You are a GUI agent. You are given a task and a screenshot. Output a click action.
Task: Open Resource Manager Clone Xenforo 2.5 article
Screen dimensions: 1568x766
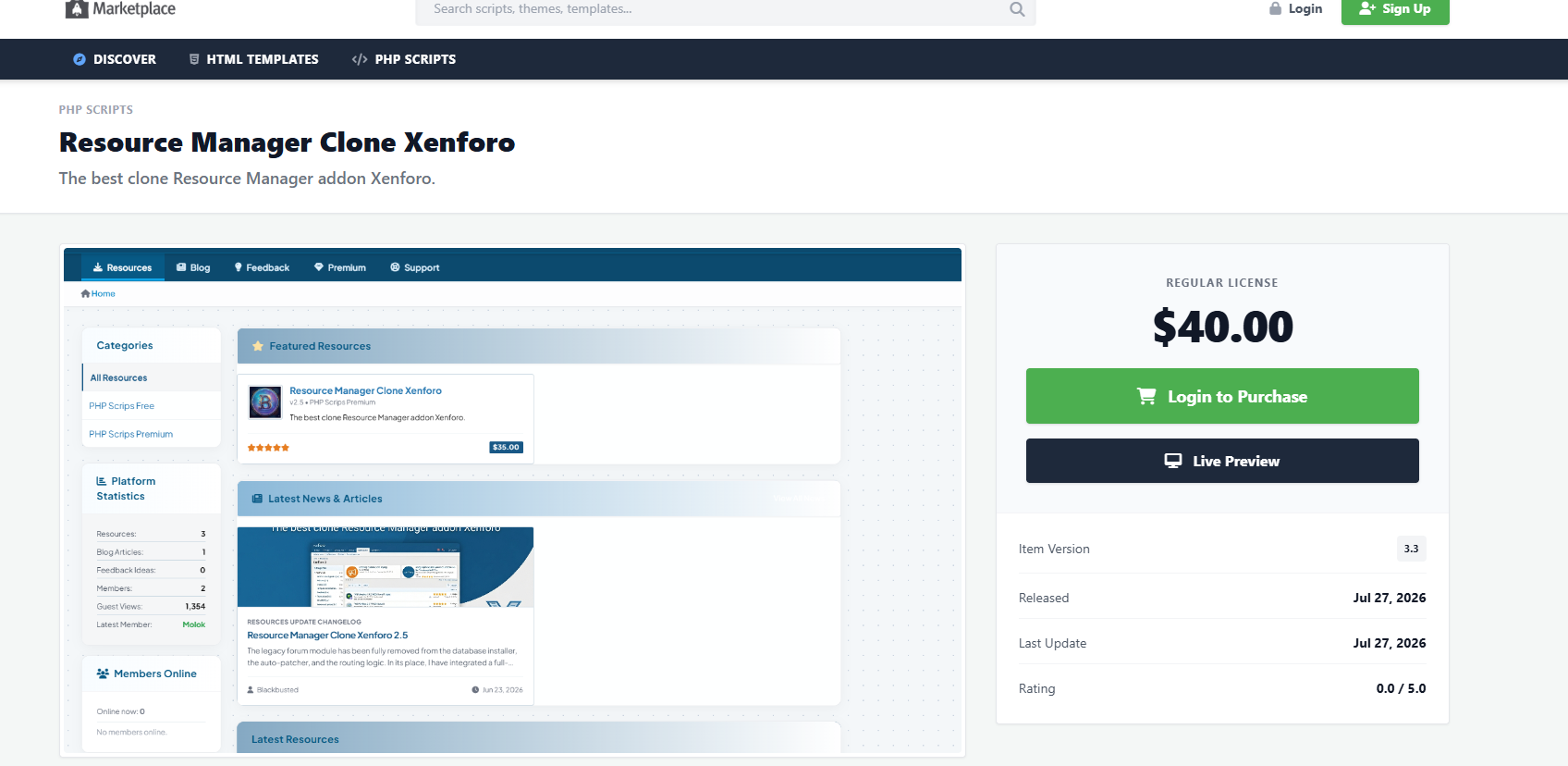coord(327,636)
